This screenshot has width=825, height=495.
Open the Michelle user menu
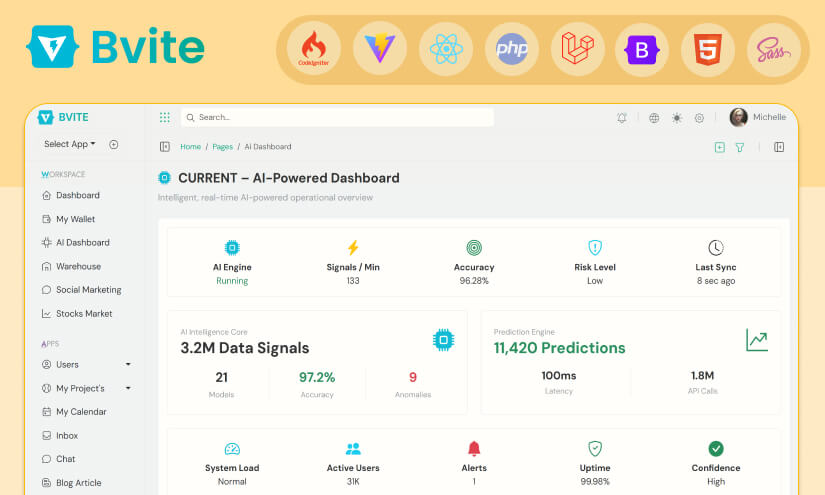tap(769, 117)
